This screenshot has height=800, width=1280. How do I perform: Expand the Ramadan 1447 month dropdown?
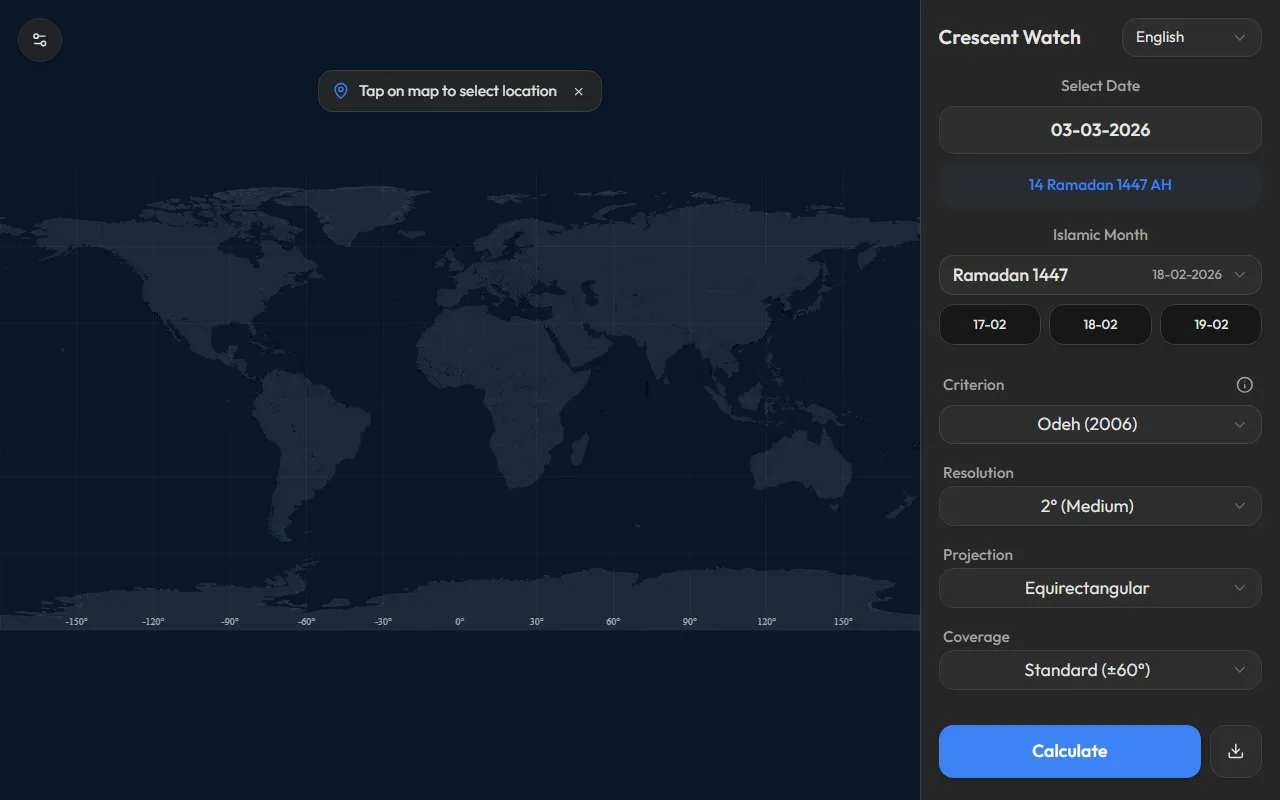coord(1100,275)
